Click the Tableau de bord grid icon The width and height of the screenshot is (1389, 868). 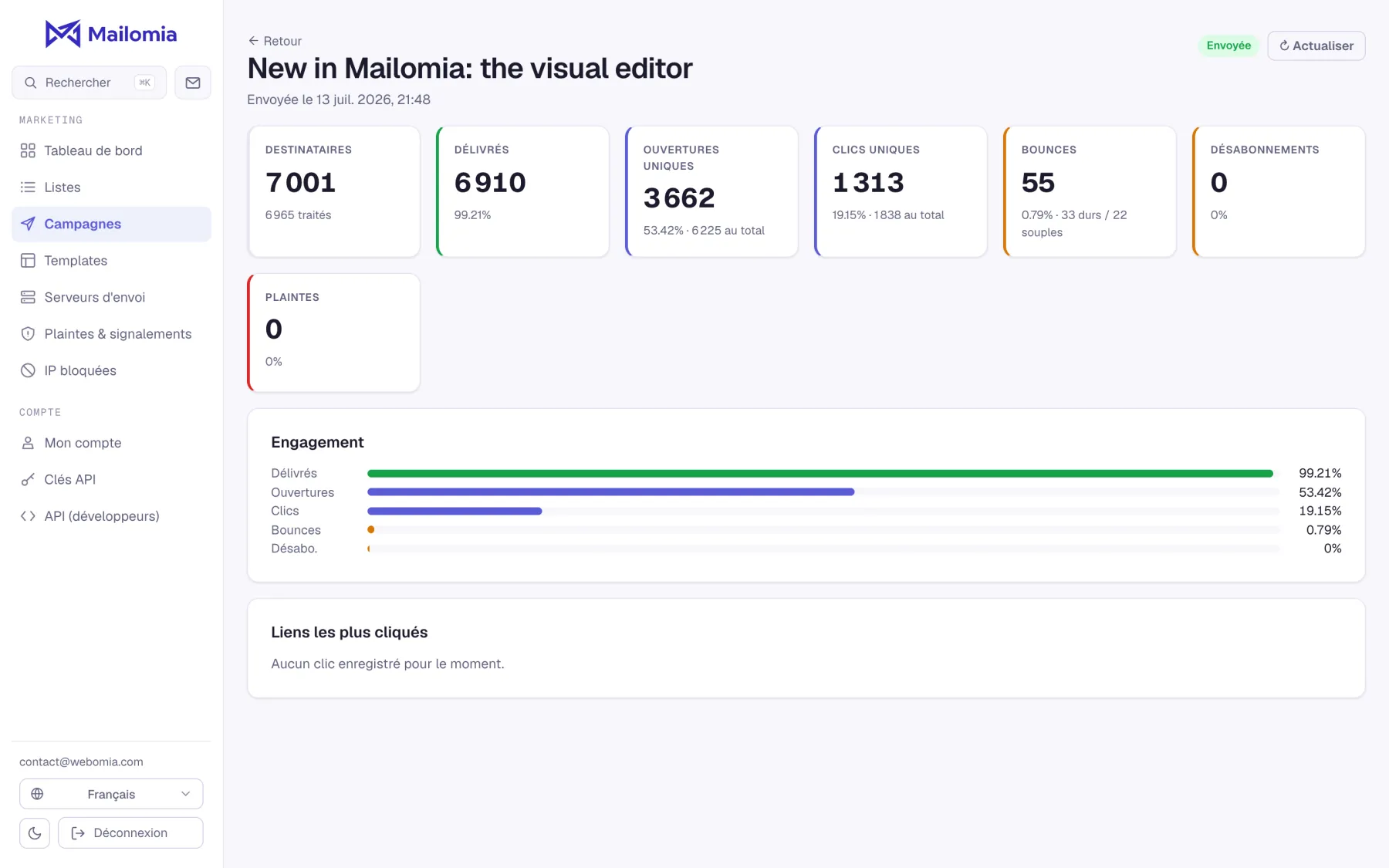click(x=28, y=150)
